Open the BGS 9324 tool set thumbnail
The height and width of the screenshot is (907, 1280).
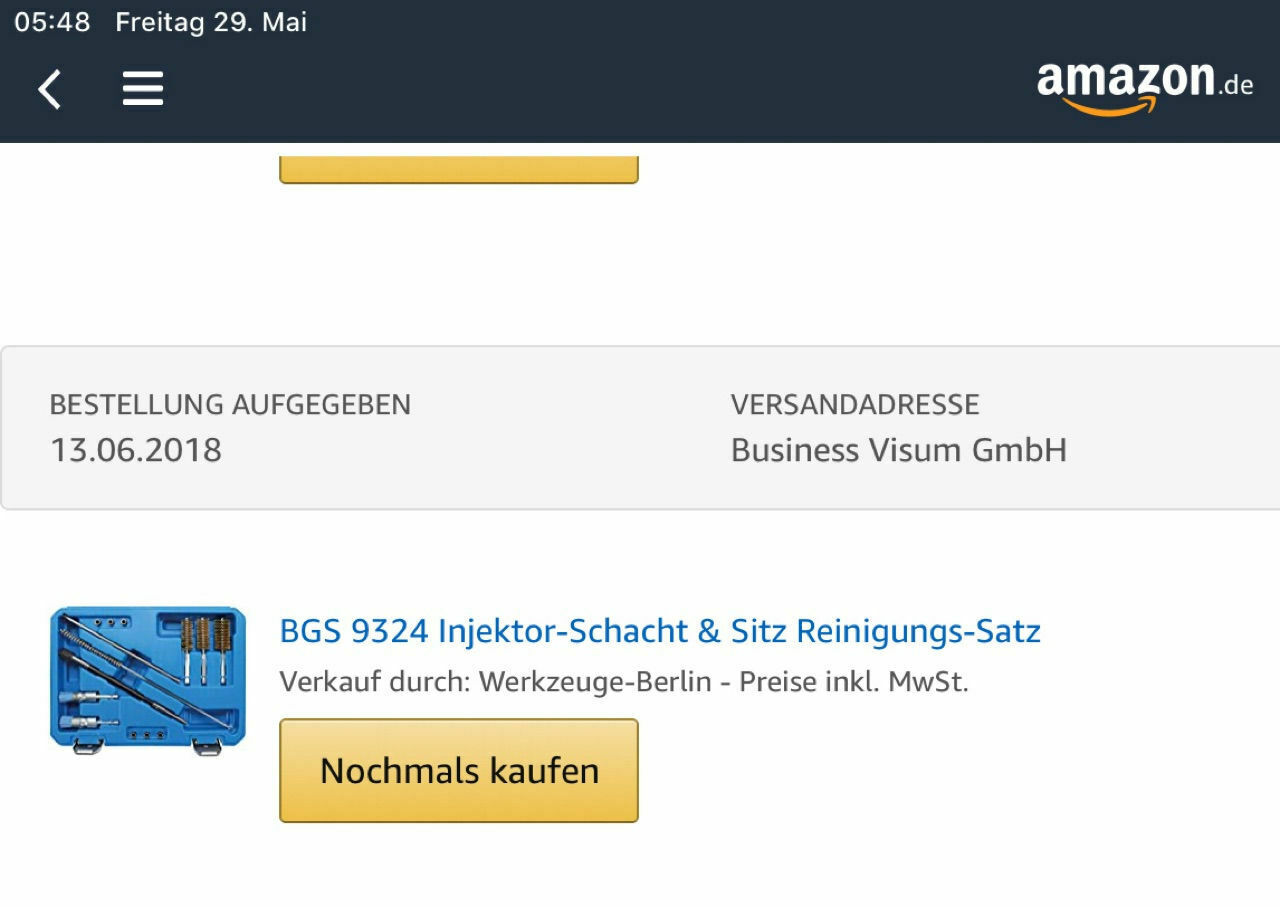pyautogui.click(x=148, y=680)
